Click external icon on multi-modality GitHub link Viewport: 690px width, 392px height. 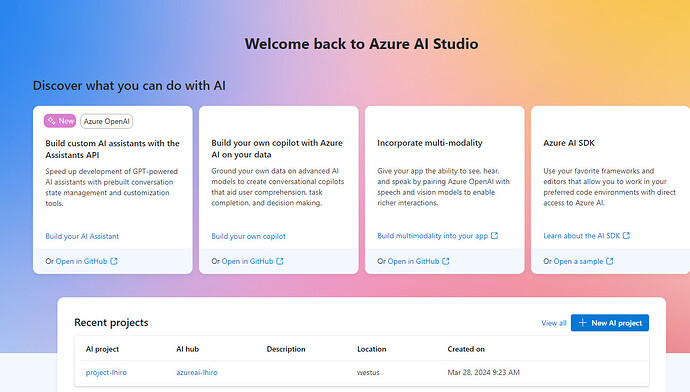(446, 261)
